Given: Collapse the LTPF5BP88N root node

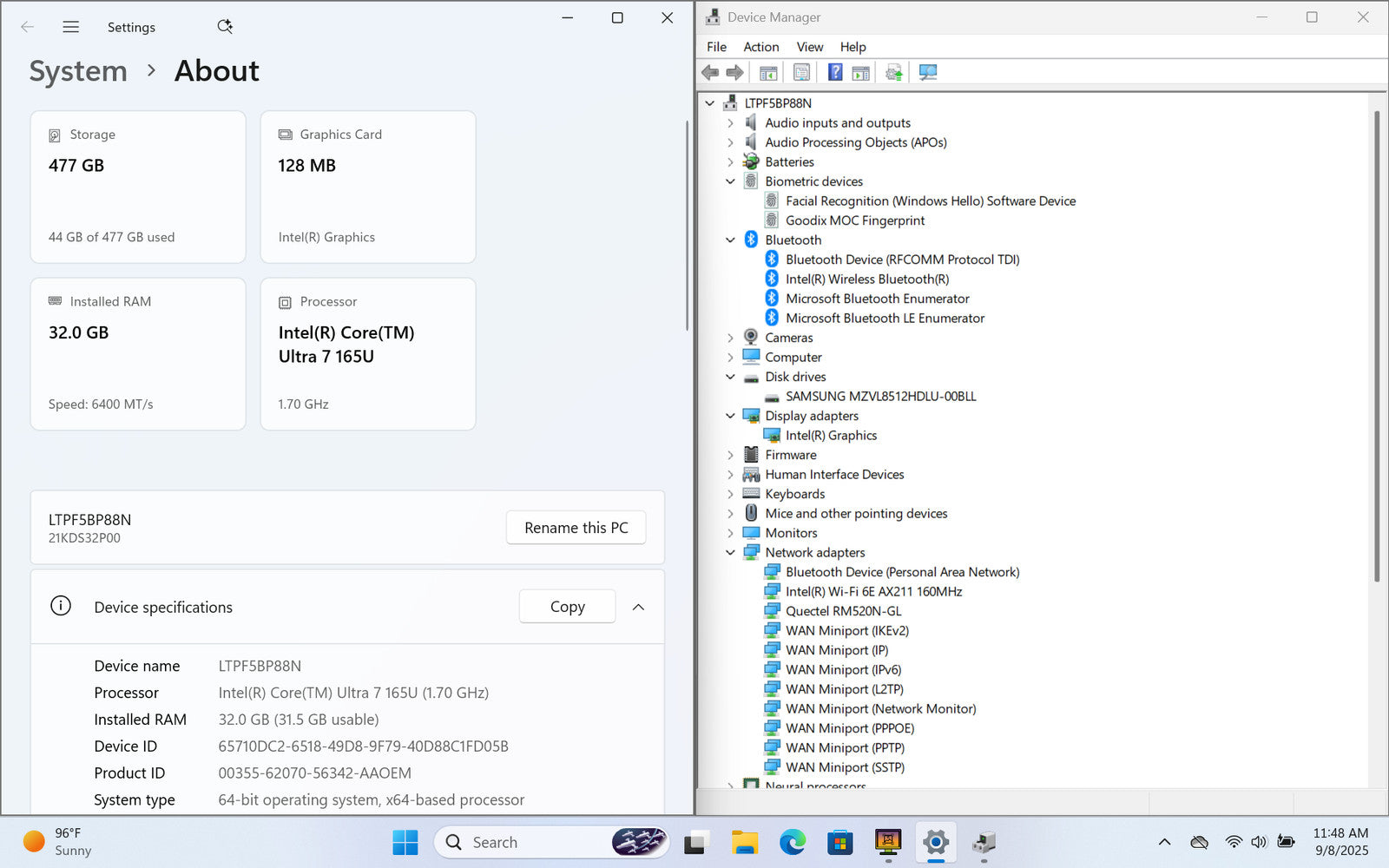Looking at the screenshot, I should [710, 103].
